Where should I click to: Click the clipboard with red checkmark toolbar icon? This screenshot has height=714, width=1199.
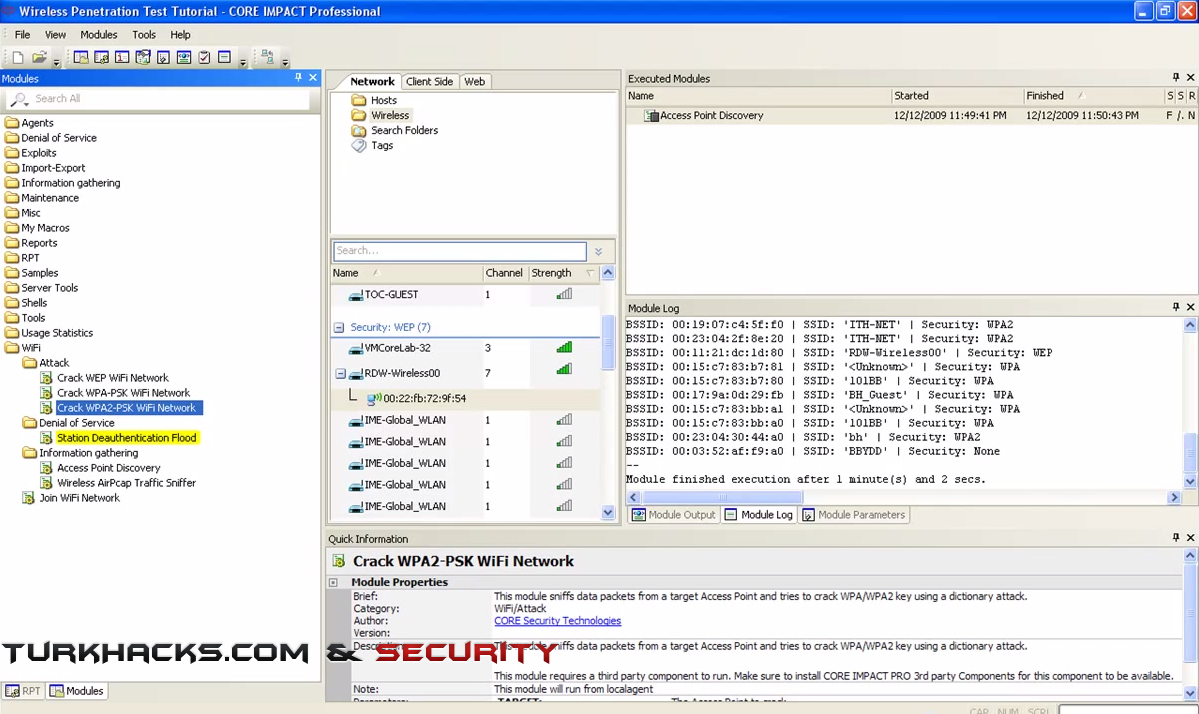[x=204, y=57]
